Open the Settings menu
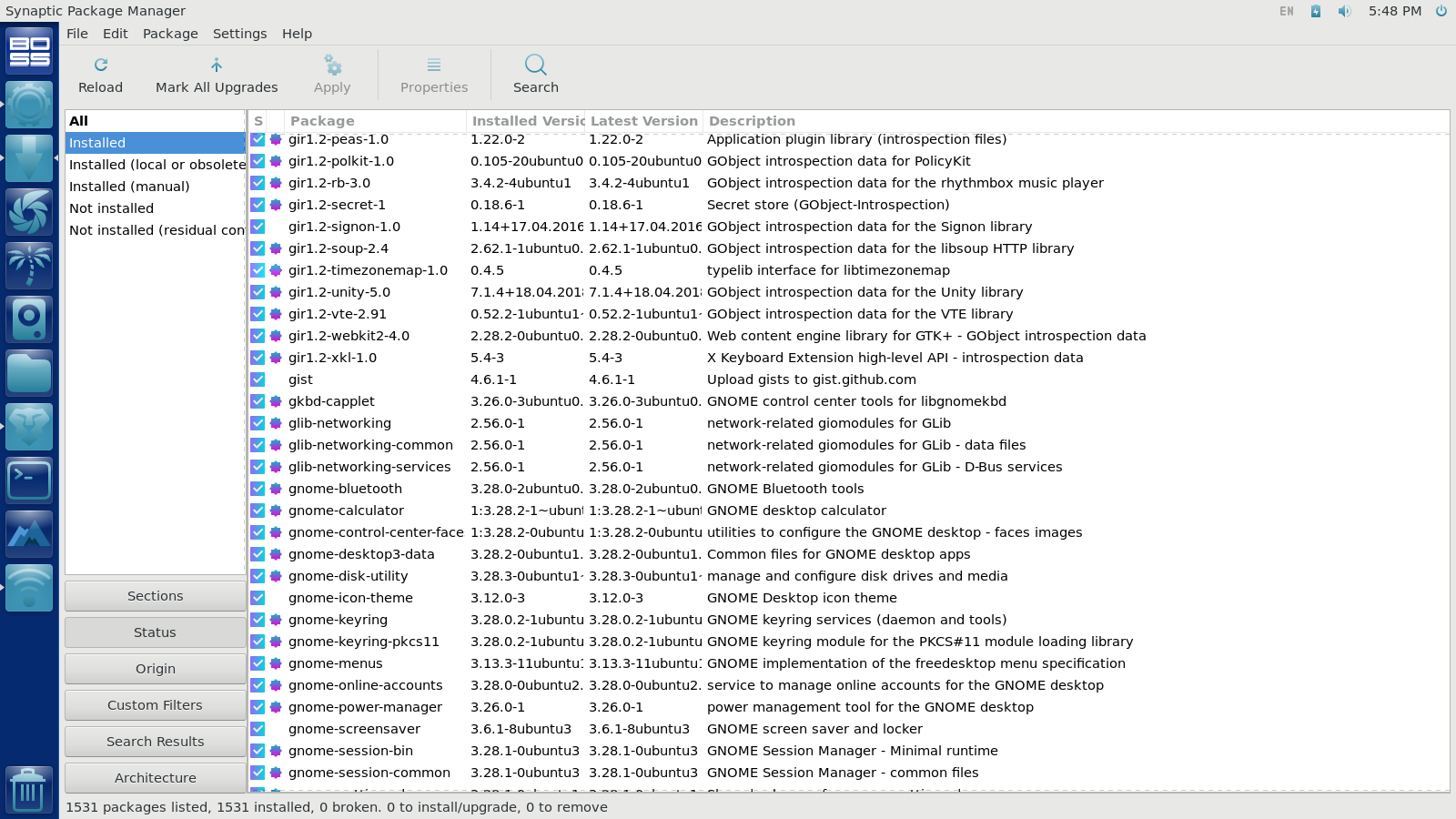The height and width of the screenshot is (819, 1456). coord(239,34)
